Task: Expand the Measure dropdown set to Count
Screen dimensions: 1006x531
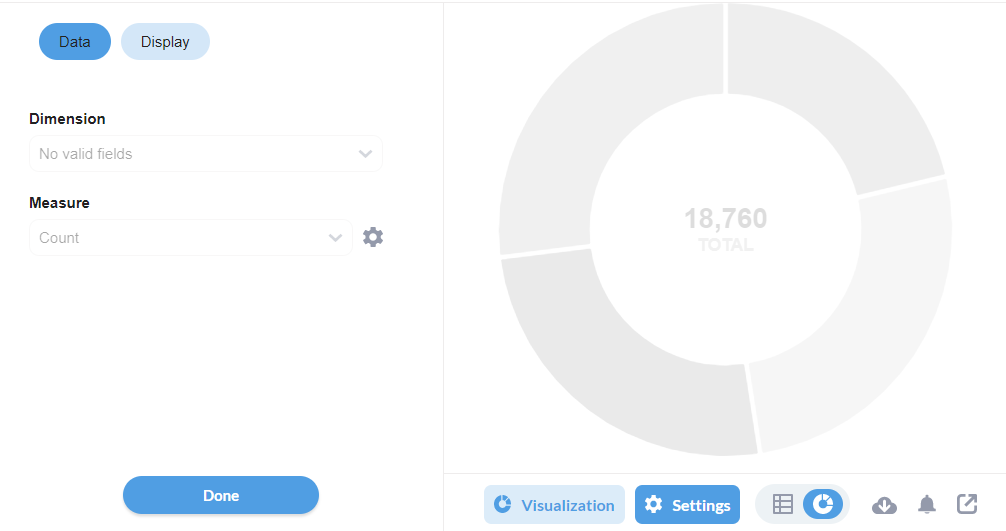Action: tap(180, 238)
